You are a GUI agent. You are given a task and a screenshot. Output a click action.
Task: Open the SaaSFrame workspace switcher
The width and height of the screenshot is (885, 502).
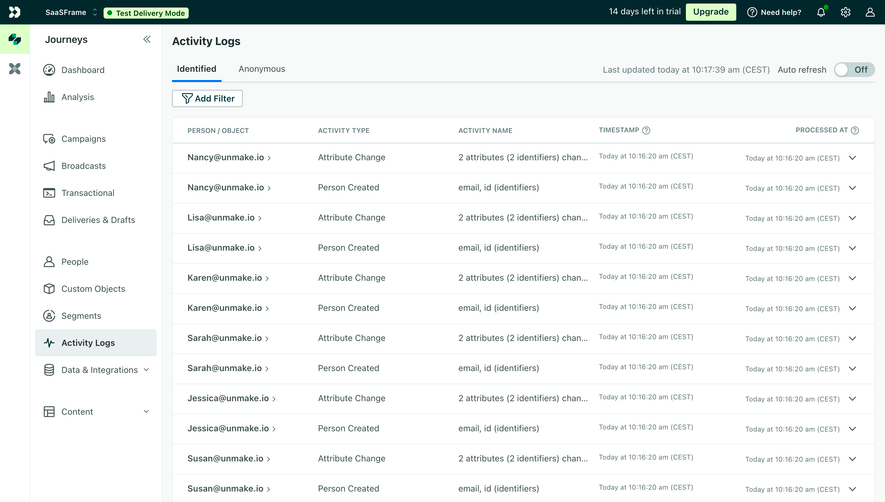tap(71, 12)
